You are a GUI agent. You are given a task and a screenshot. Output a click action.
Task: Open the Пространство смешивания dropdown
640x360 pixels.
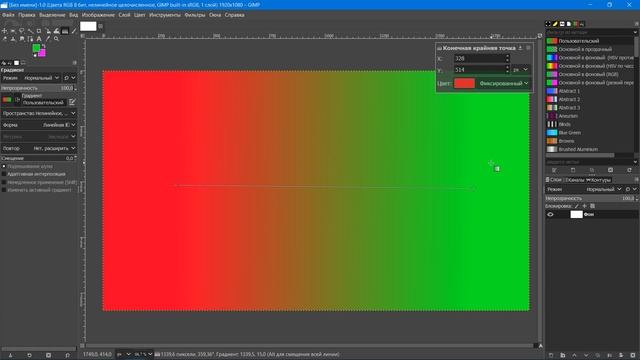pos(39,113)
